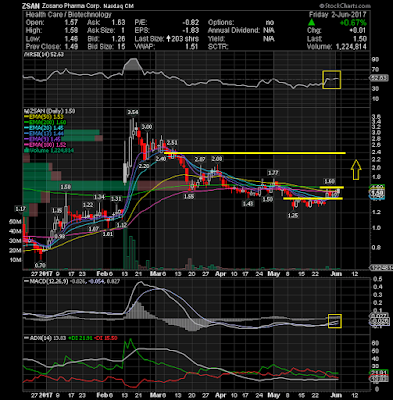
Task: Click the yellow box on the RSI line
Action: (x=332, y=80)
